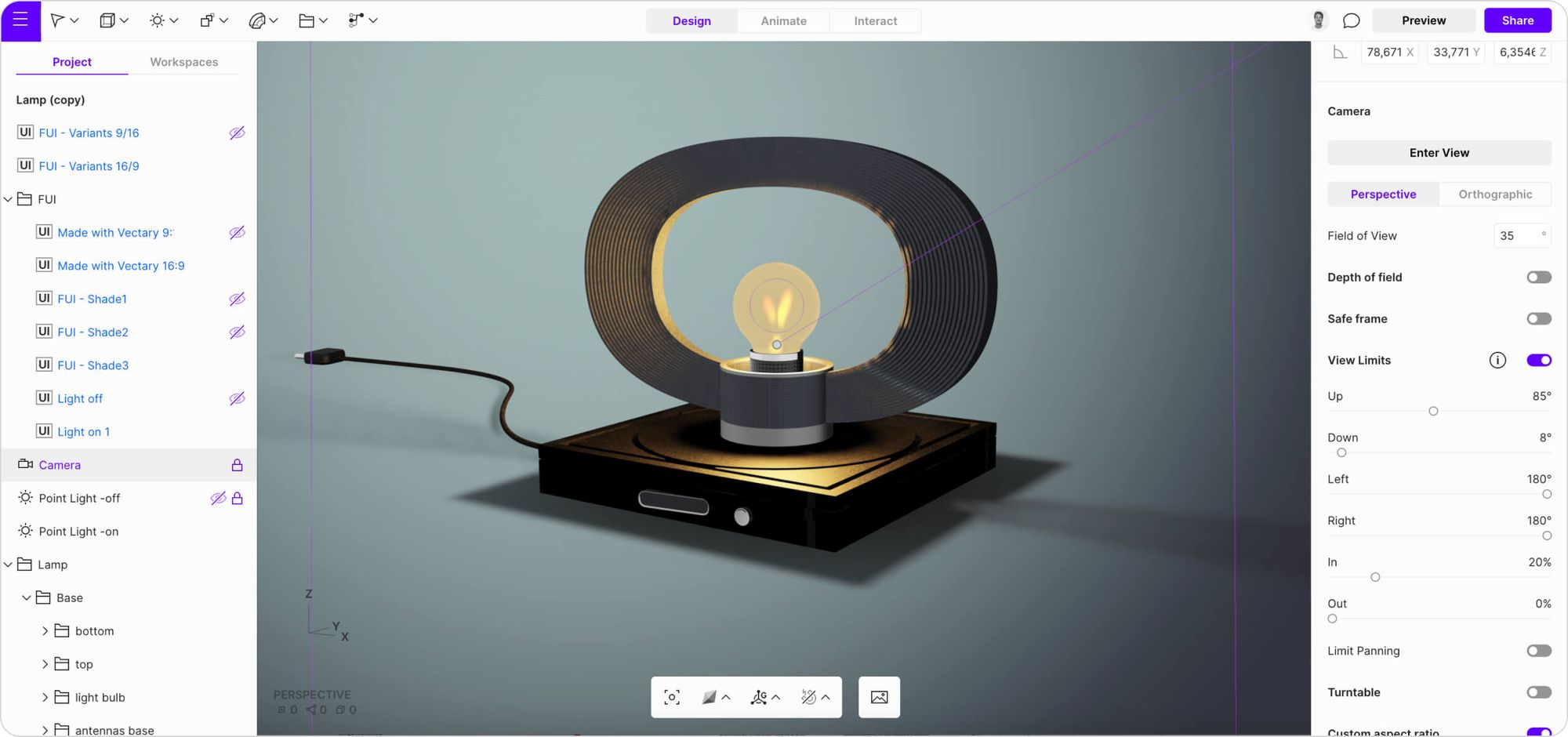Enable Depth of field
Viewport: 1568px width, 737px height.
1538,277
